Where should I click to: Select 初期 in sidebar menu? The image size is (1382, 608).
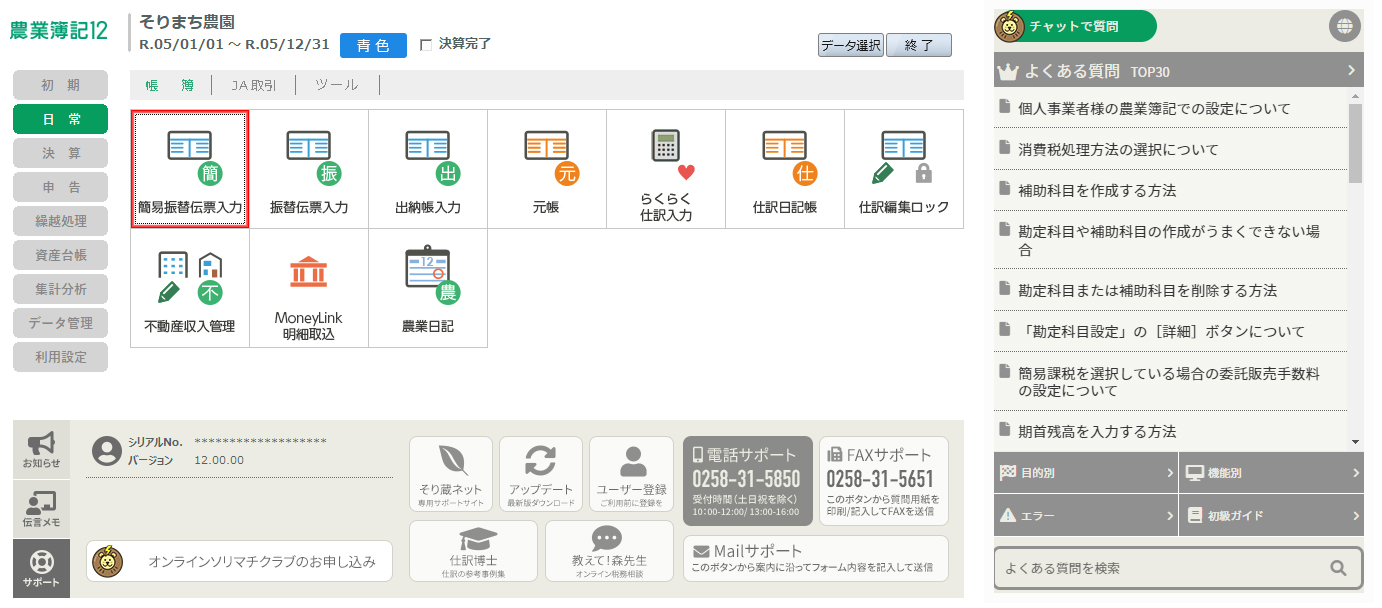(x=60, y=85)
